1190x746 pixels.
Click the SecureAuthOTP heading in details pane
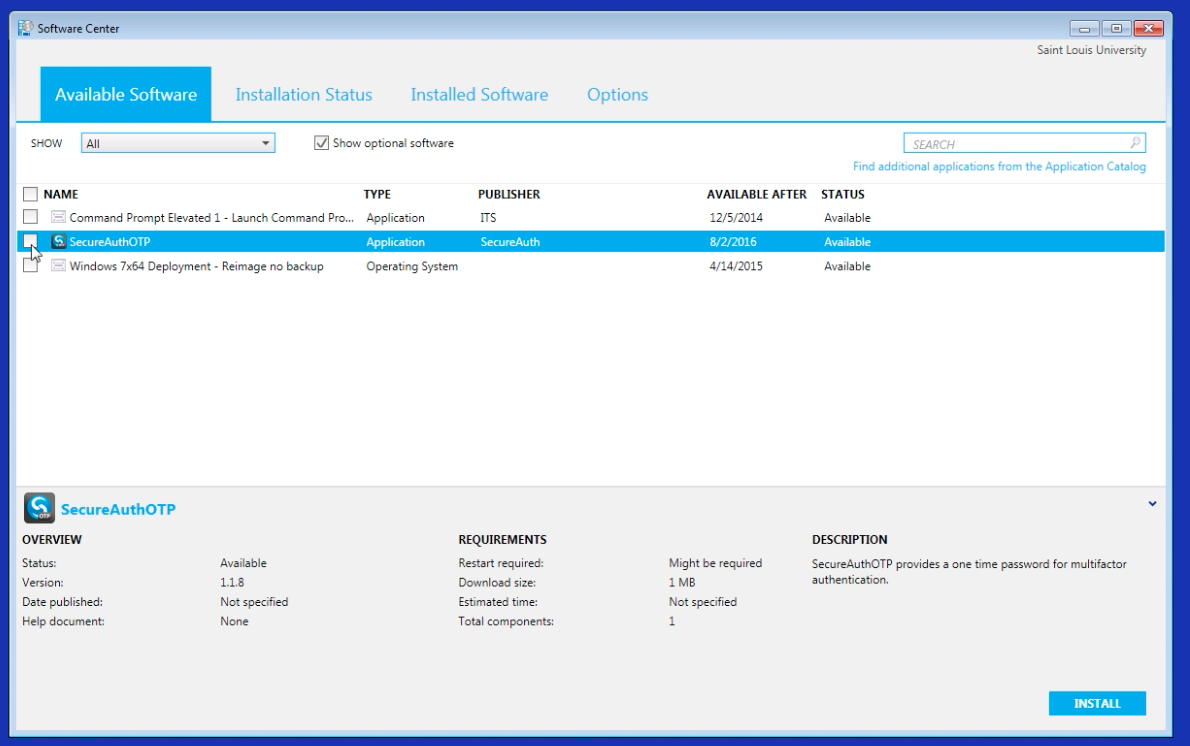coord(118,509)
